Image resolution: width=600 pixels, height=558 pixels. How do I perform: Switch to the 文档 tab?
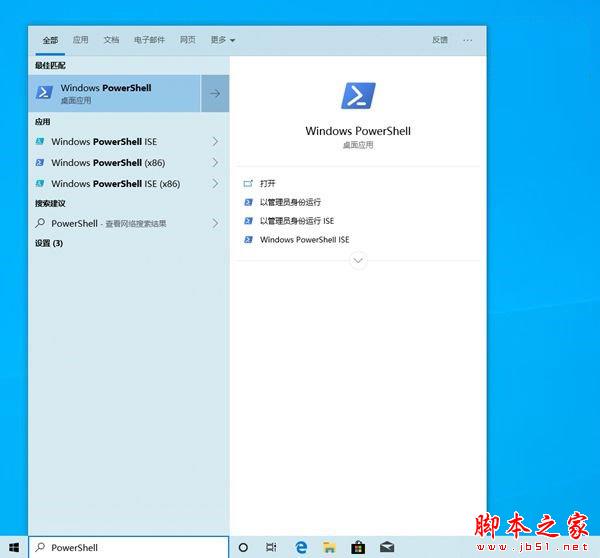[x=111, y=40]
